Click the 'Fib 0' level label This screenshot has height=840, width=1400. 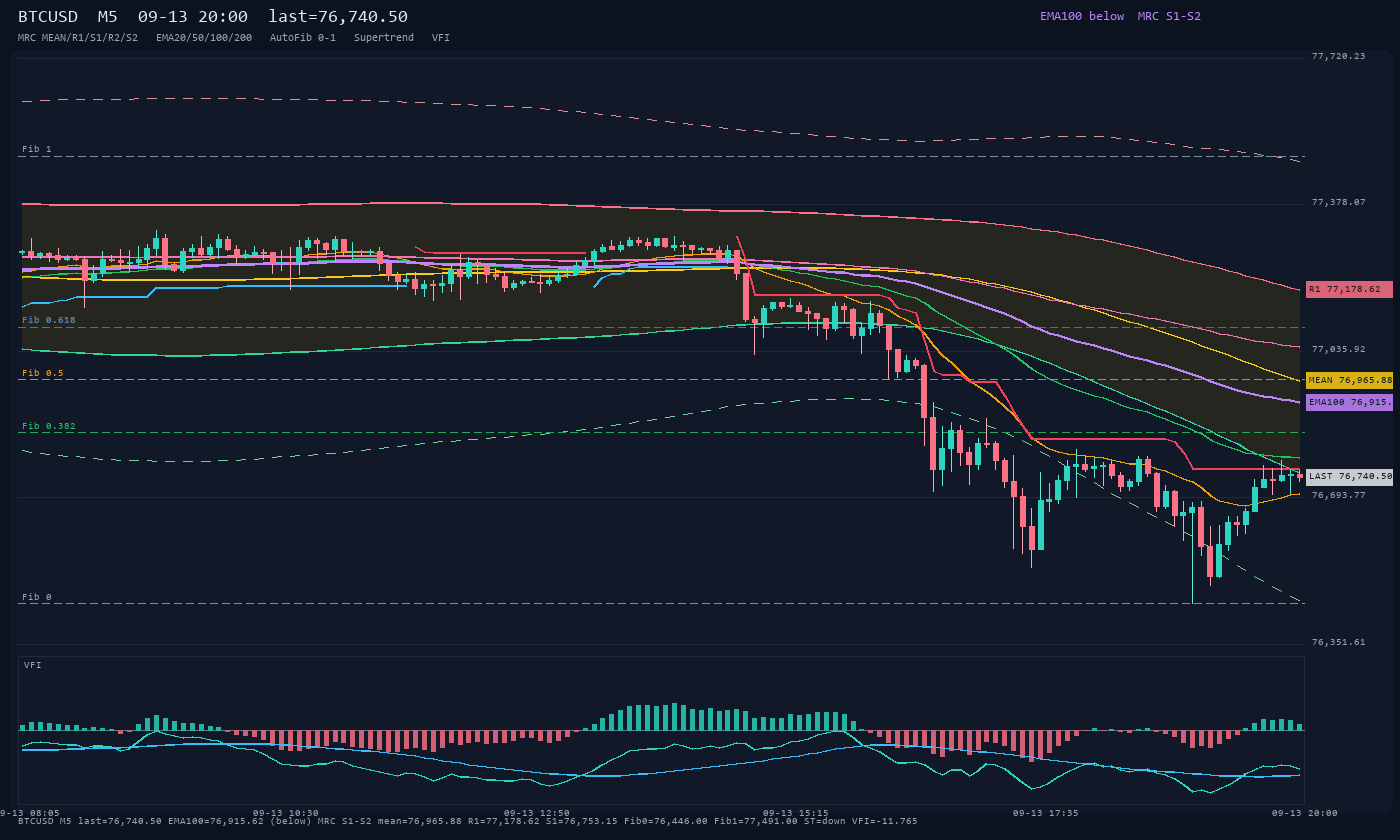click(x=37, y=597)
